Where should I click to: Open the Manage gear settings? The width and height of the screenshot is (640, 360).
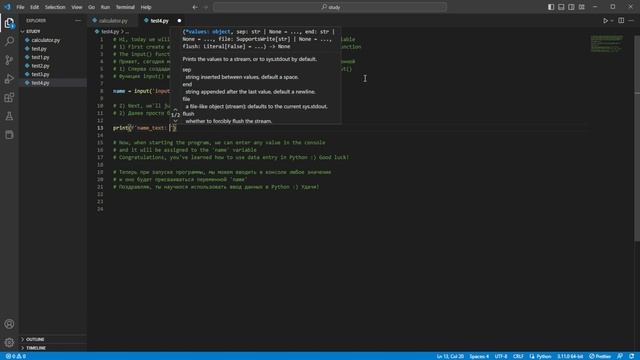(9, 342)
